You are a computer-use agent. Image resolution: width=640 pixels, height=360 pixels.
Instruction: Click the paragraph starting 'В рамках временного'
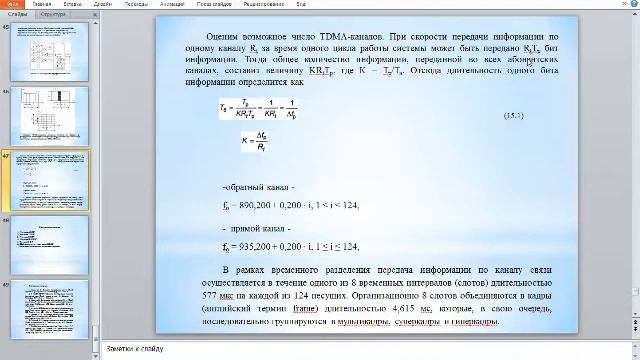(377, 296)
